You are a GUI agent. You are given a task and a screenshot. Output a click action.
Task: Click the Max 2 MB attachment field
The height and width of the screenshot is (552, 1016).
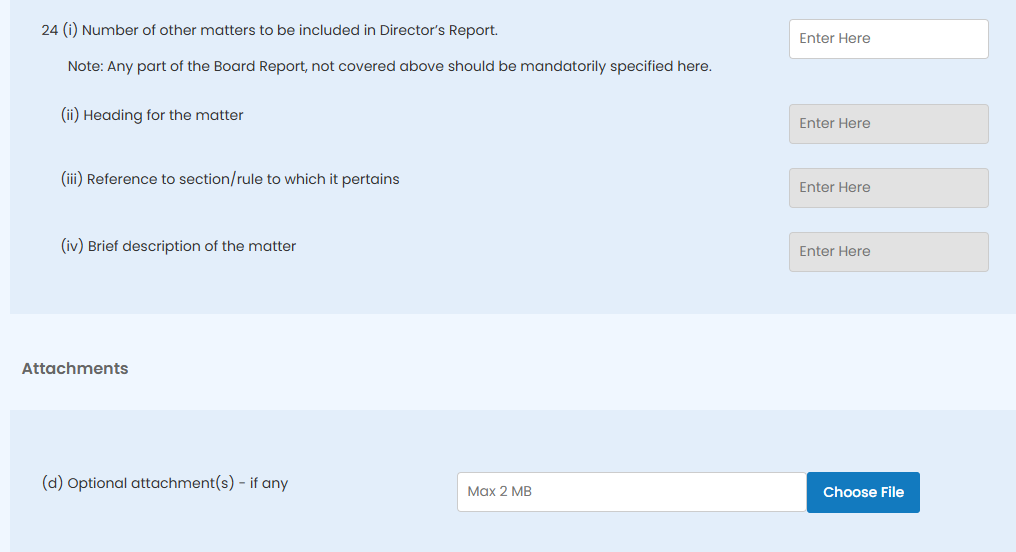point(631,492)
